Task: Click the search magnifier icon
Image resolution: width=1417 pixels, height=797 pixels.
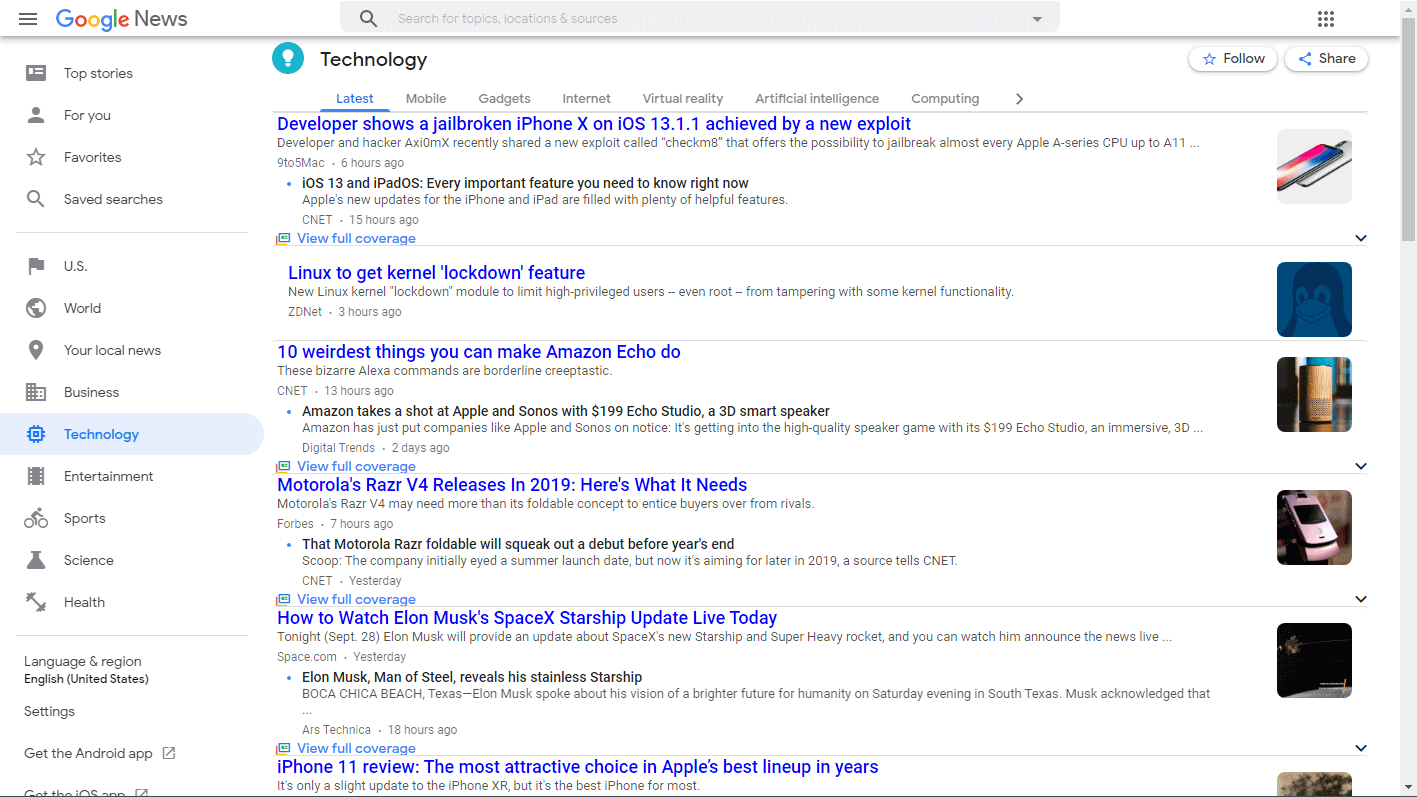Action: [368, 18]
